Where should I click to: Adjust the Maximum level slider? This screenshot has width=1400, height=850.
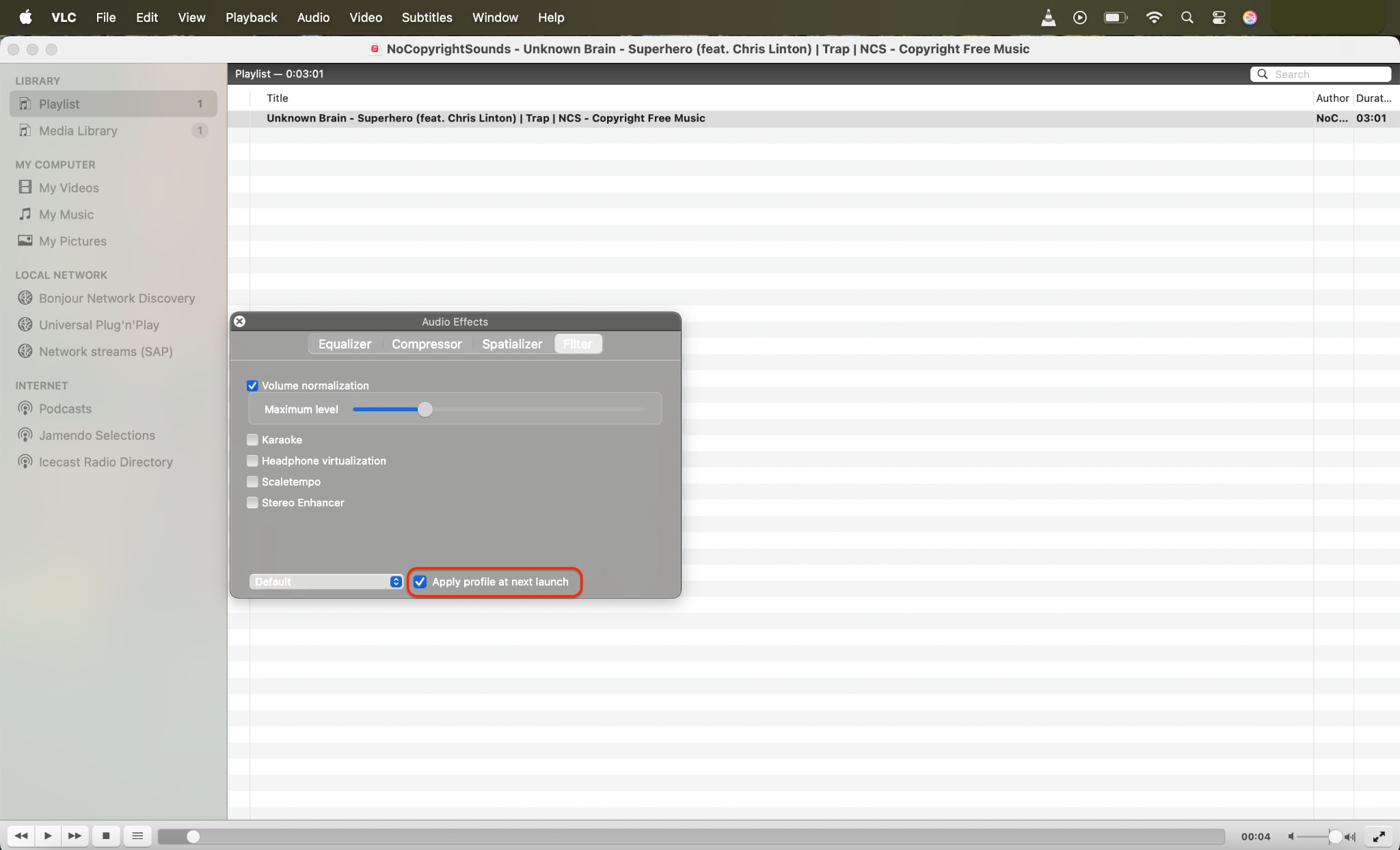point(425,409)
